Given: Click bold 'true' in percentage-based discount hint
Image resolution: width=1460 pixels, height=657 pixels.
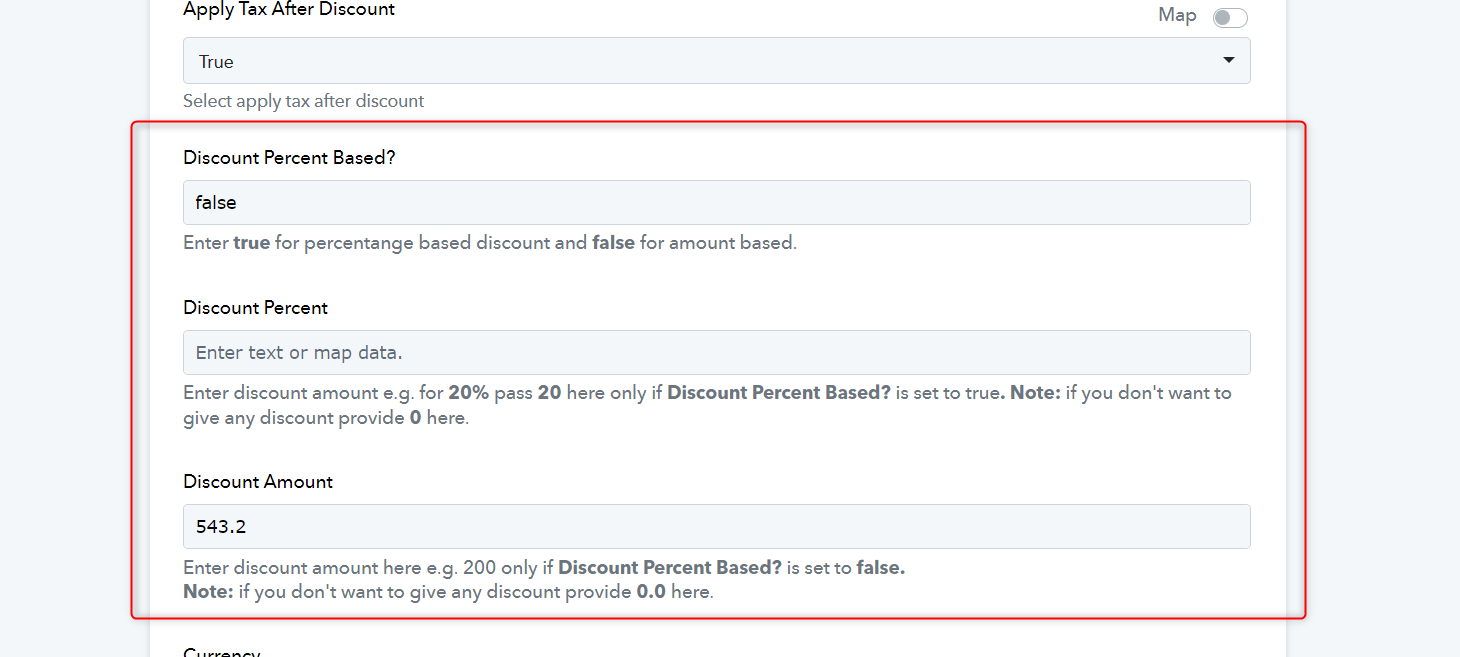Looking at the screenshot, I should 251,243.
